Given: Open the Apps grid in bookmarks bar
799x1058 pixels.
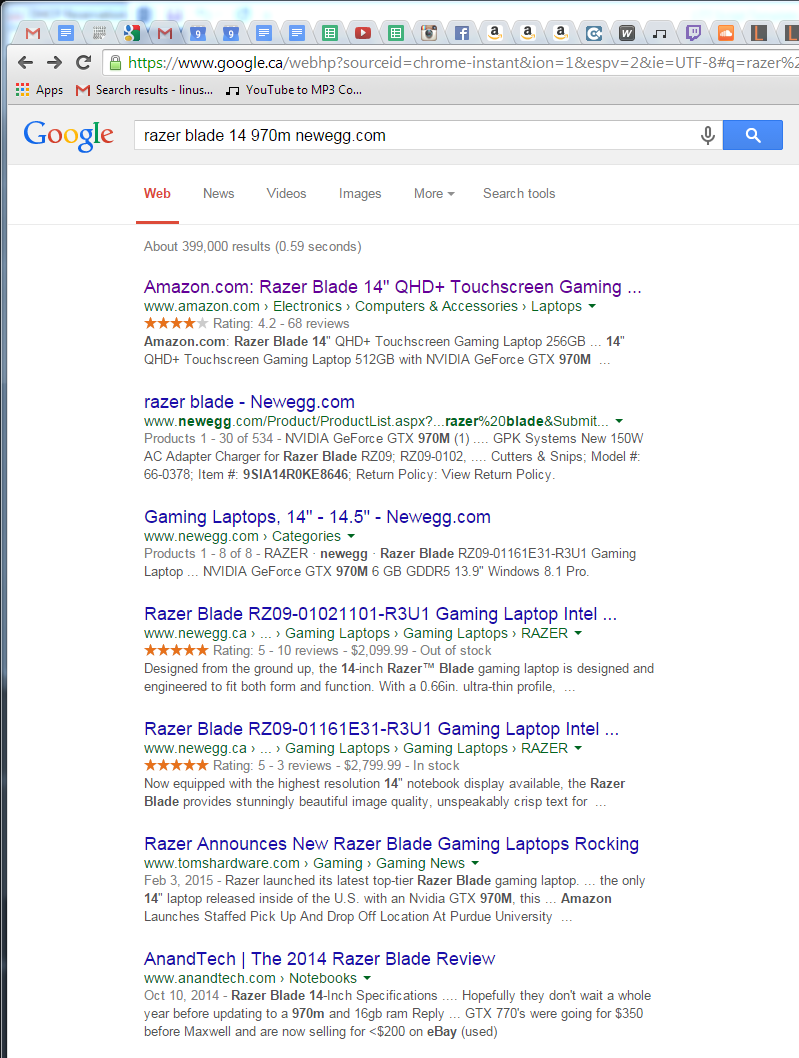Looking at the screenshot, I should [x=39, y=90].
